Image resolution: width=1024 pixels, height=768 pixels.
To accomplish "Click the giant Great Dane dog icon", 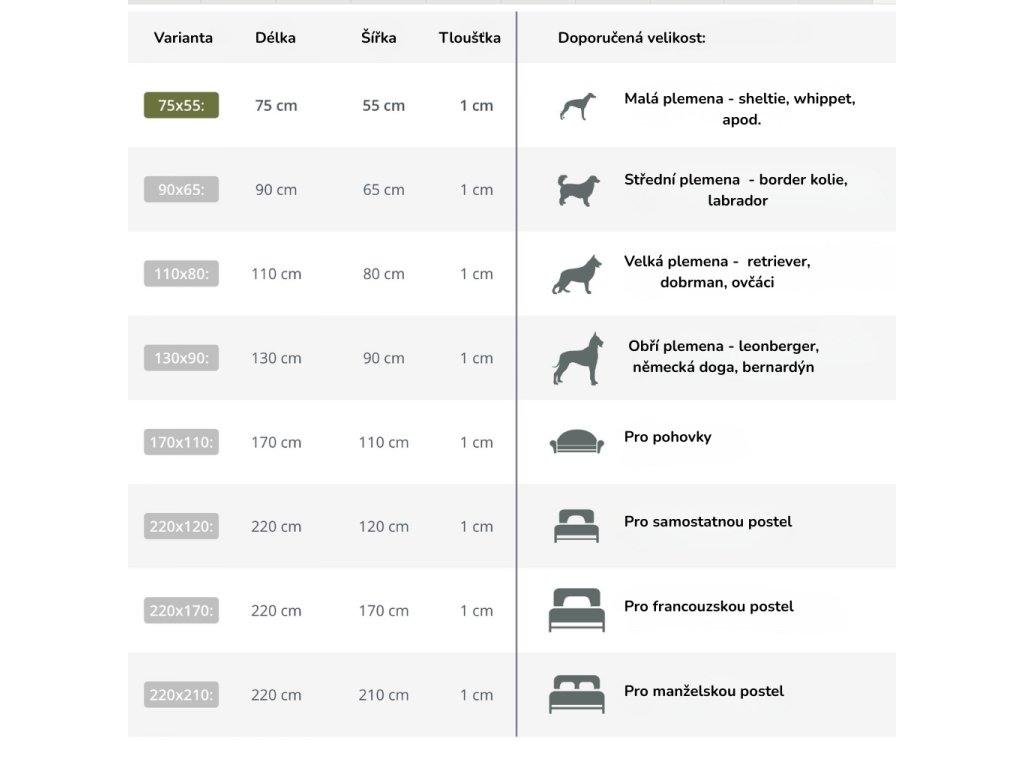I will (x=577, y=359).
